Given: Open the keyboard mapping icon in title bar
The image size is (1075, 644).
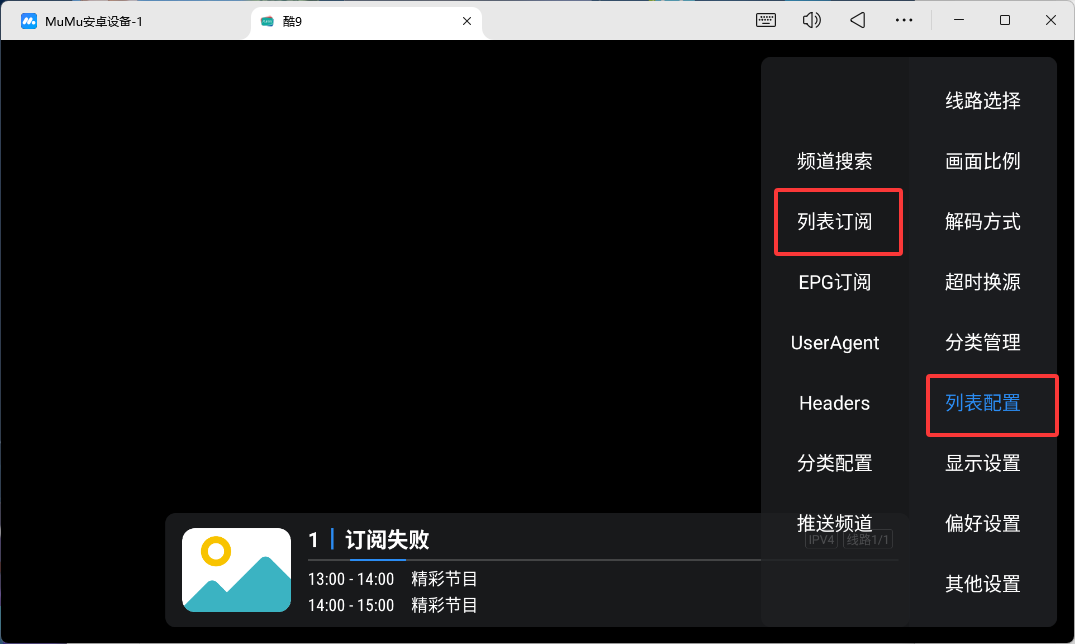Looking at the screenshot, I should [x=766, y=21].
